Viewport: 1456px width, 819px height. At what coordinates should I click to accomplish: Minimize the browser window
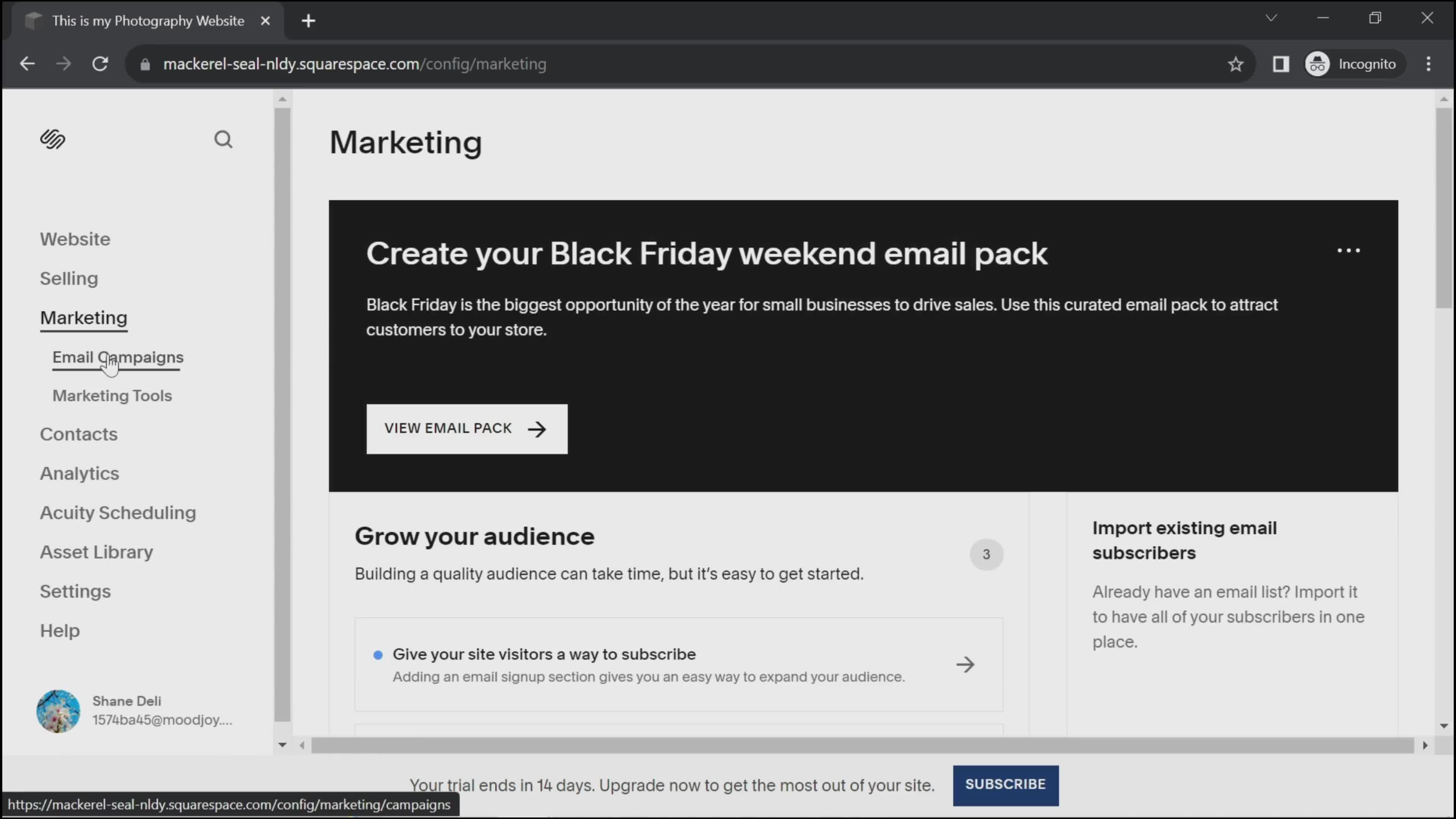(x=1323, y=18)
